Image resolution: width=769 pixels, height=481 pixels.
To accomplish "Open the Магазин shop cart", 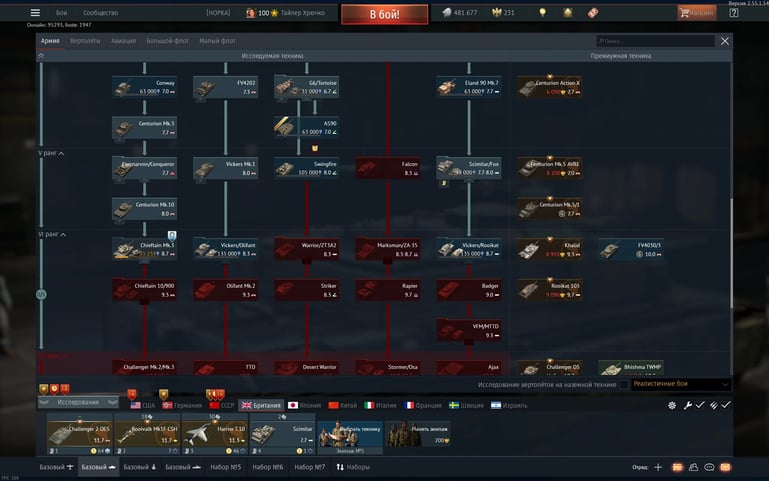I will tap(697, 13).
